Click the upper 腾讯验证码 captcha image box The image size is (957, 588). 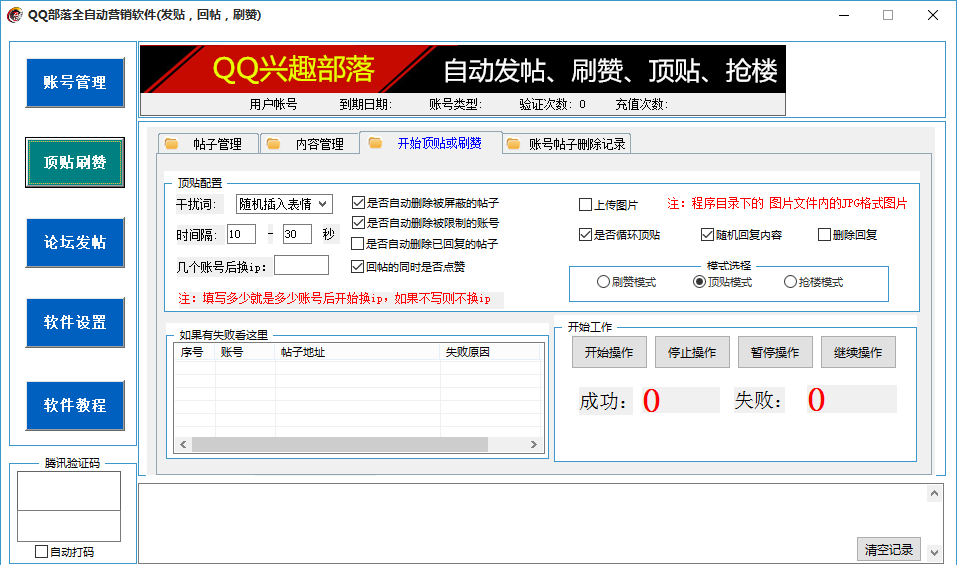coord(69,491)
